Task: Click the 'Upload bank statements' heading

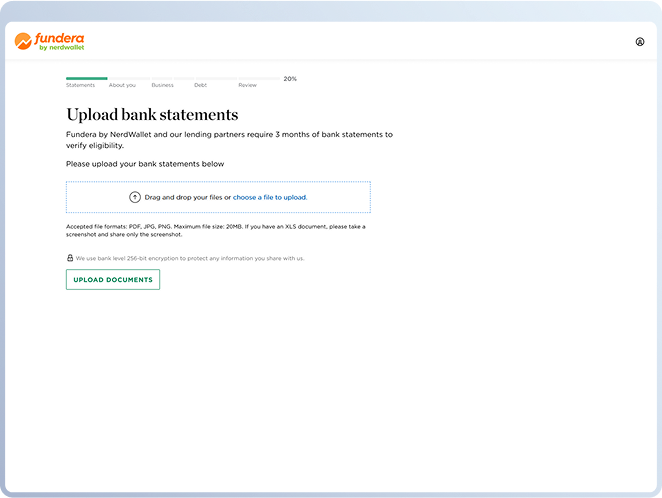Action: 152,115
